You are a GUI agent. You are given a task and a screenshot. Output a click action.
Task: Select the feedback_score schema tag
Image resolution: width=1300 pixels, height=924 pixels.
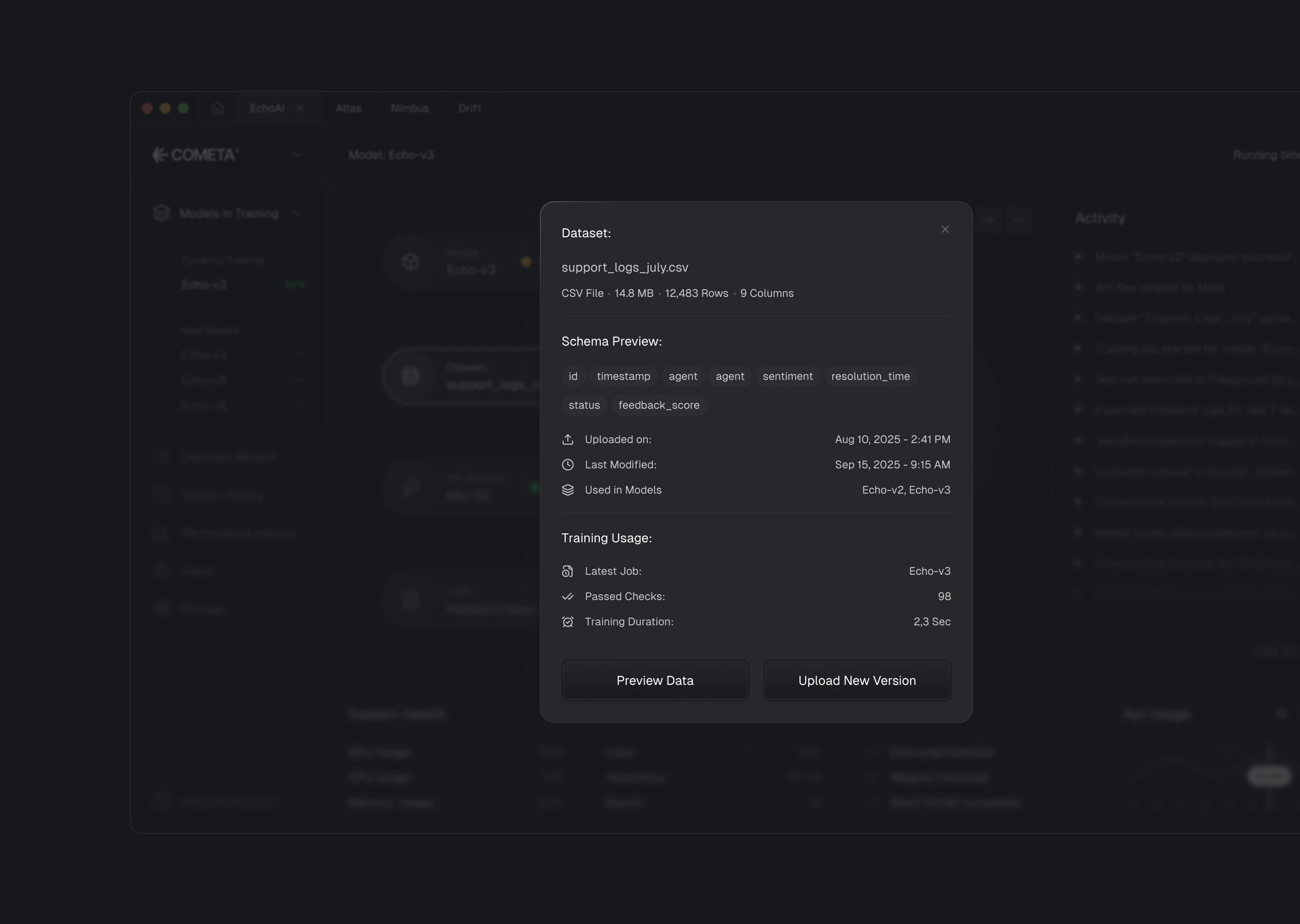tap(659, 406)
